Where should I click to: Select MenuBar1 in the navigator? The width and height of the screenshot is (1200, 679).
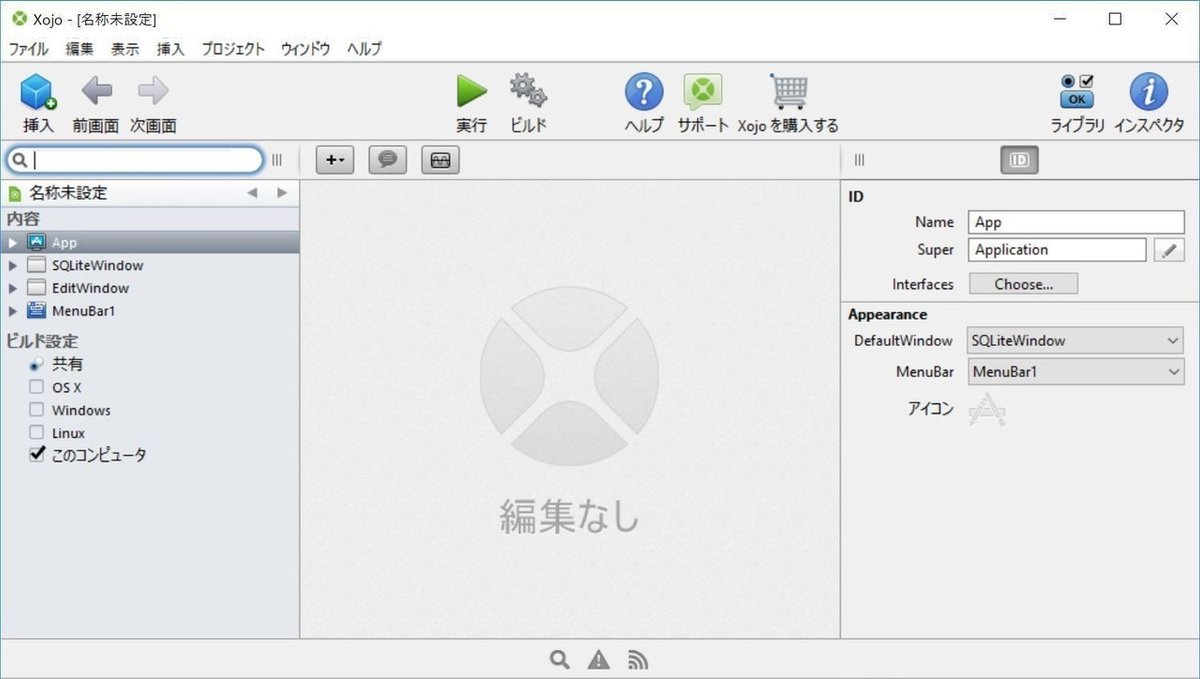[83, 311]
